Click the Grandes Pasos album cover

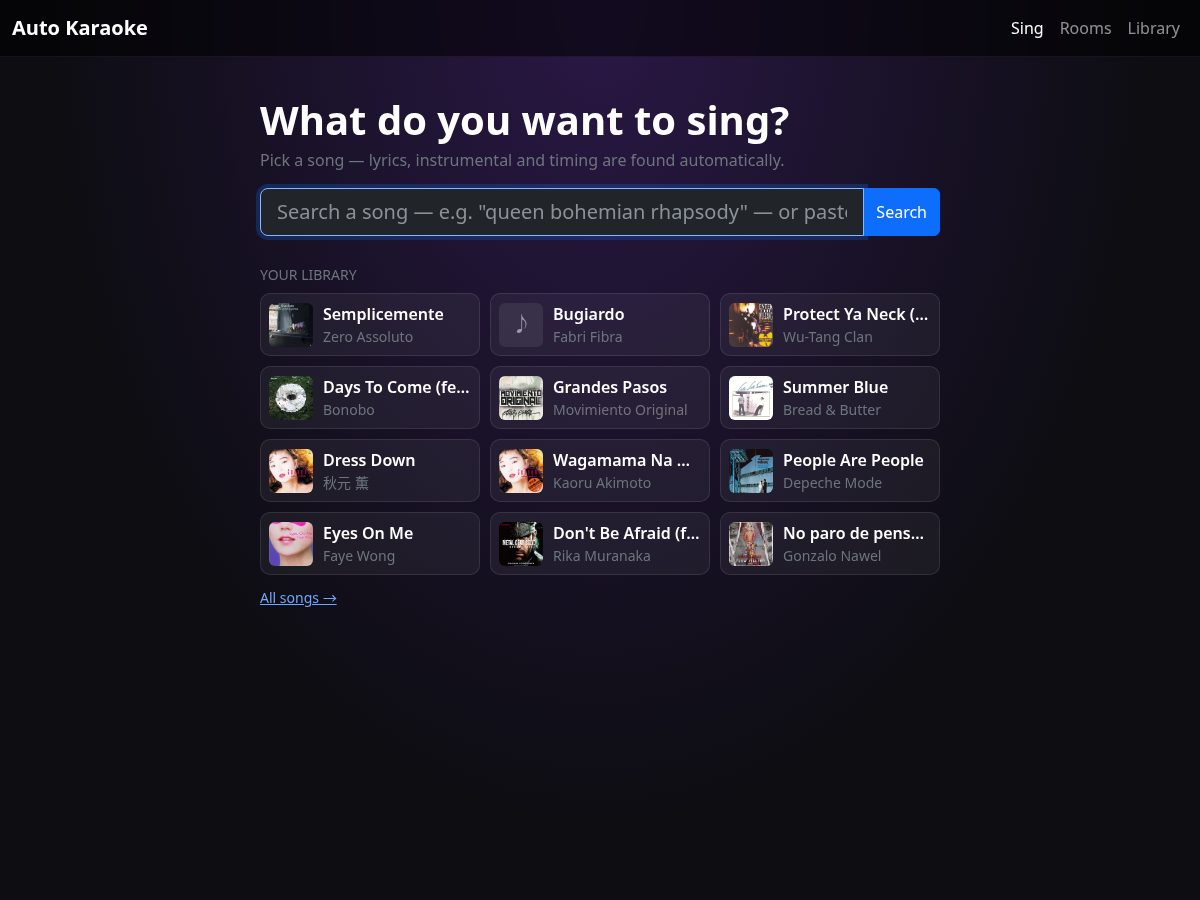pos(521,398)
